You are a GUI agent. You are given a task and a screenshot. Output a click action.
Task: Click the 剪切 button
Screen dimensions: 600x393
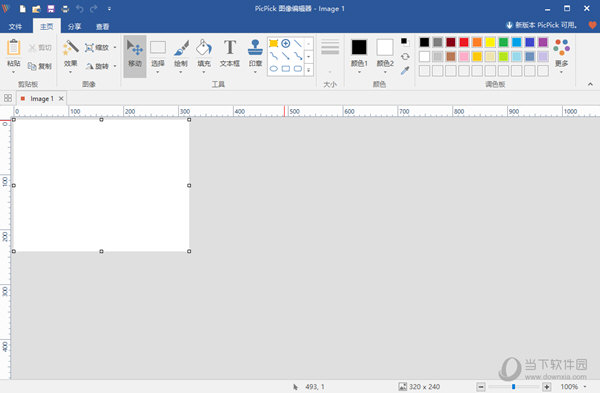click(x=40, y=47)
